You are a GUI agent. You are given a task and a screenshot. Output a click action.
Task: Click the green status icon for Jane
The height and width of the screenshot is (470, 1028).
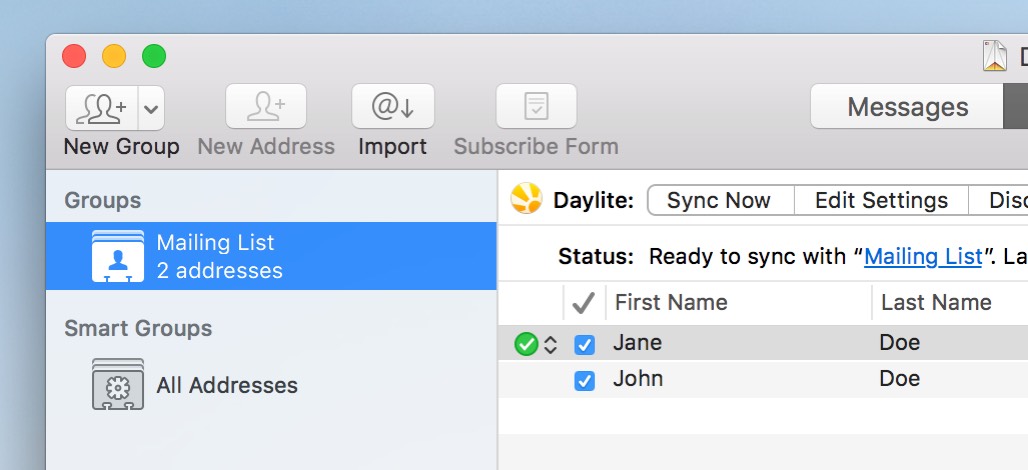(526, 344)
